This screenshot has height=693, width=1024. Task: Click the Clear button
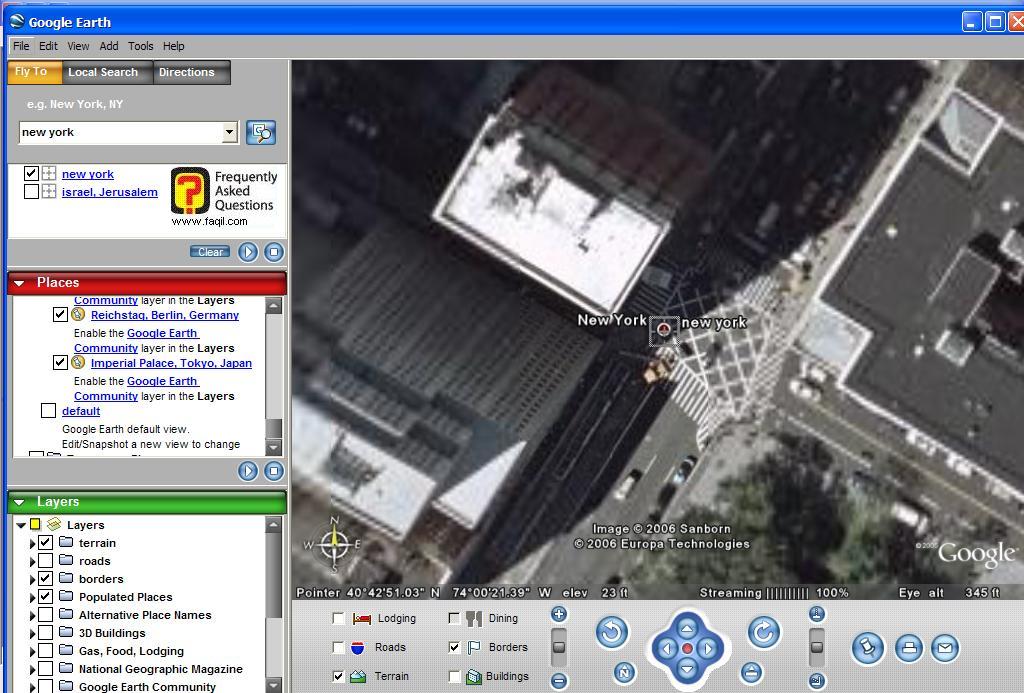coord(210,252)
